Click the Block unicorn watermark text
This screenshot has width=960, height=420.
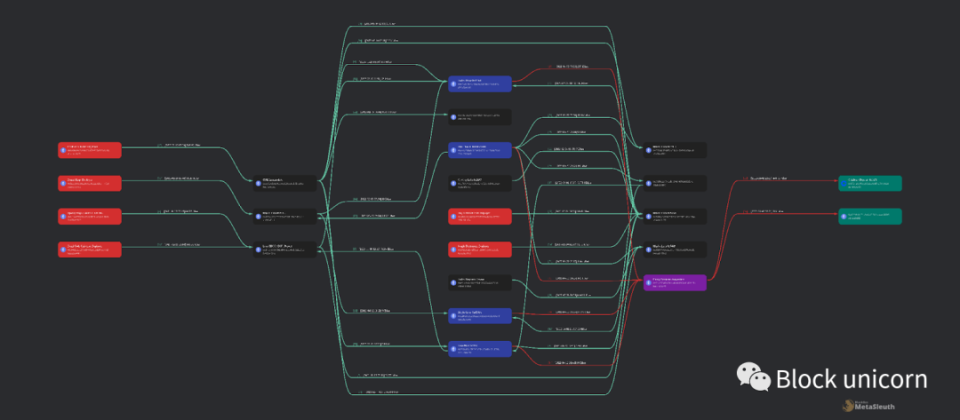[852, 378]
